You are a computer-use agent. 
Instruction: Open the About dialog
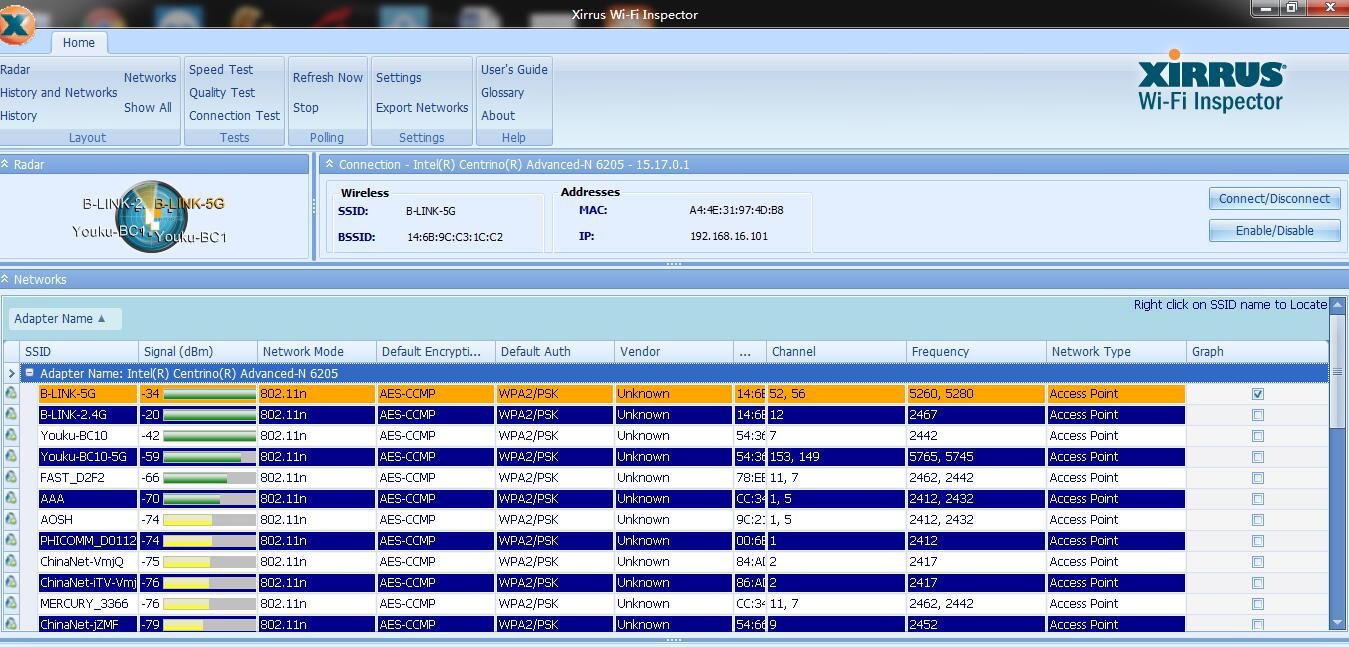[498, 116]
